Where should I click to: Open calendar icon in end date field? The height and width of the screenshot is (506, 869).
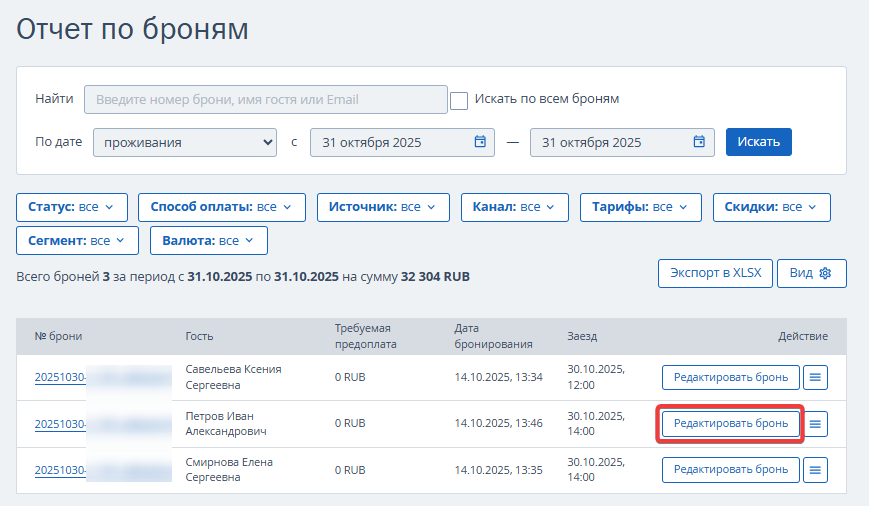tap(700, 142)
